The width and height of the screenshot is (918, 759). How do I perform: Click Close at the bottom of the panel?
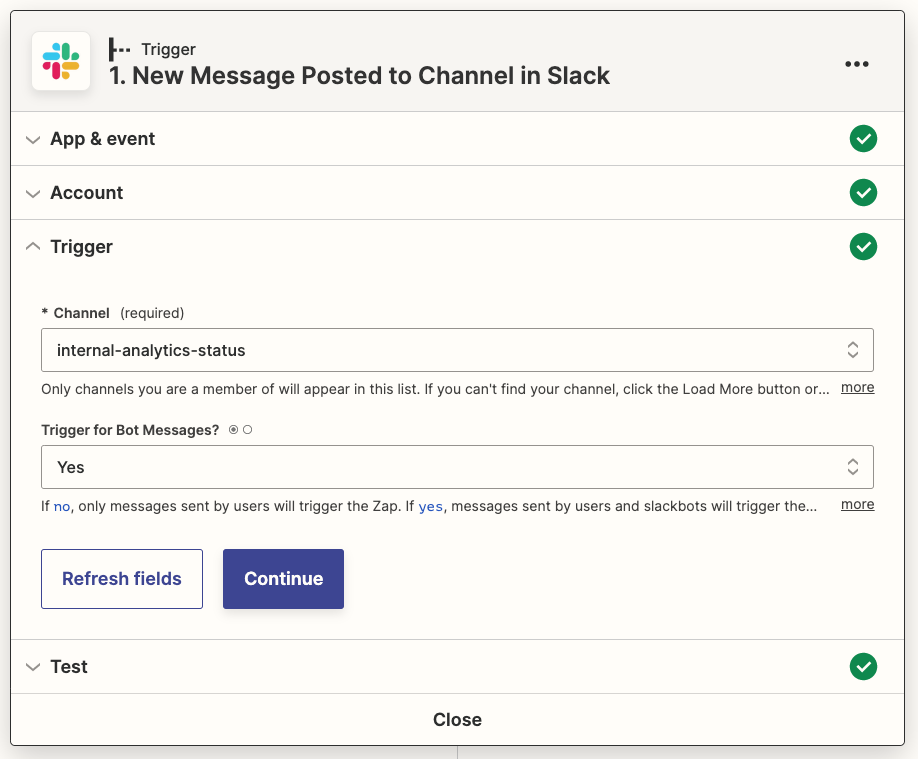tap(457, 719)
